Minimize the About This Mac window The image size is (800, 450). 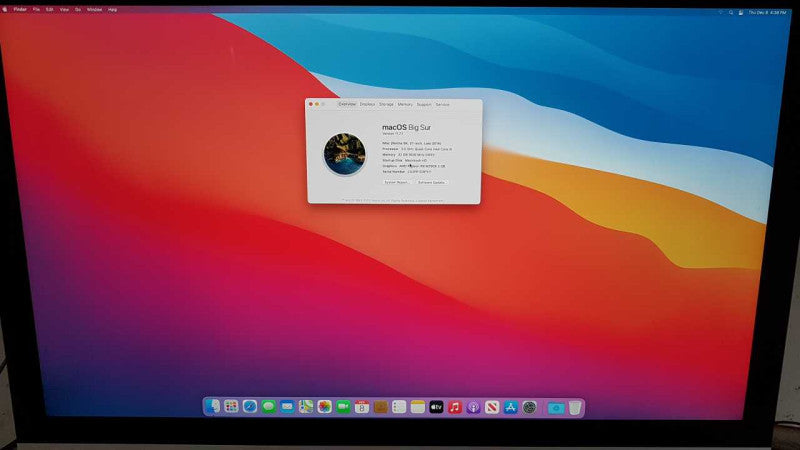point(317,104)
